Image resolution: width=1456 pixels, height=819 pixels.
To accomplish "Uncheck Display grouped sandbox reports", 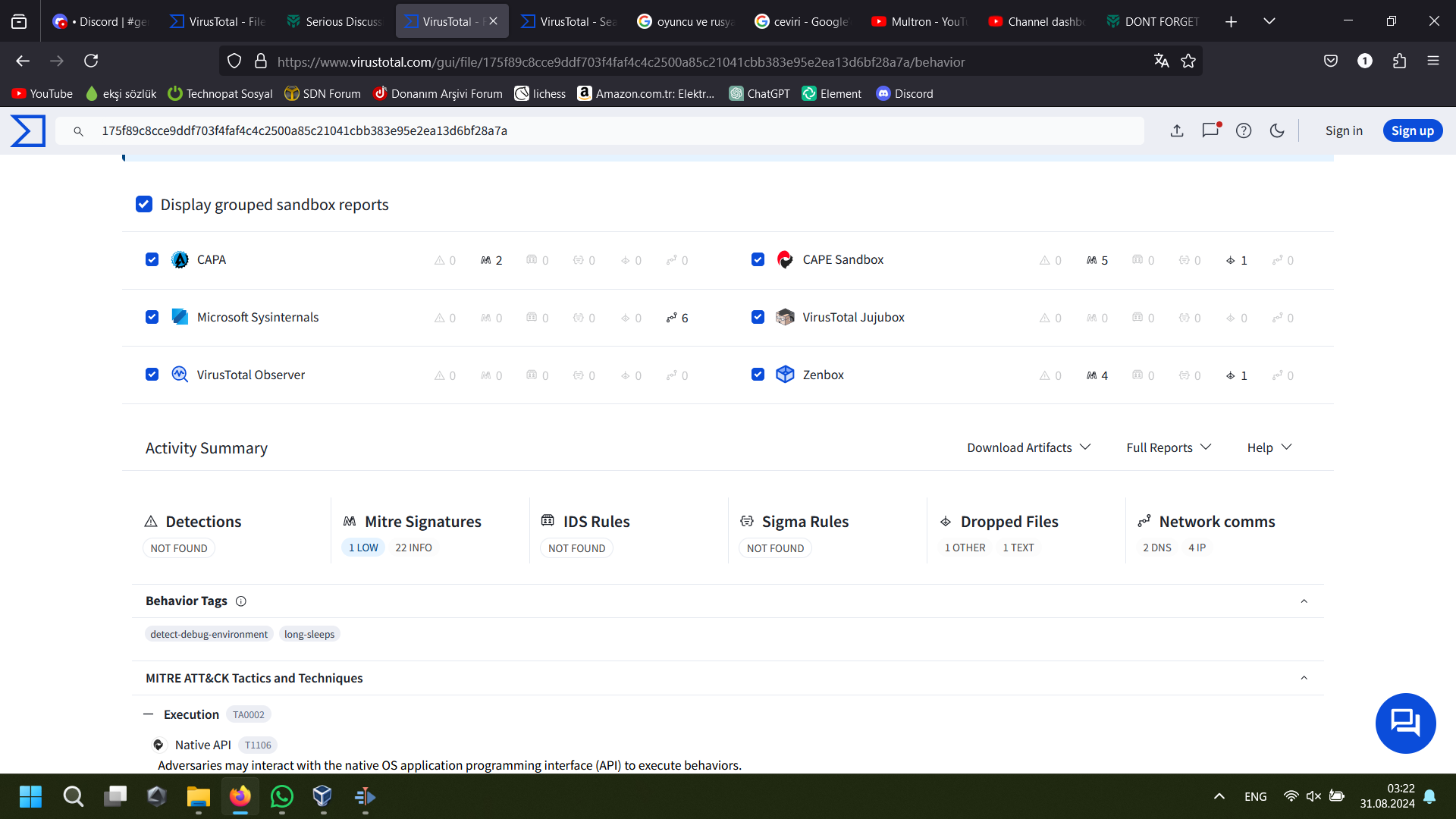I will [x=144, y=204].
